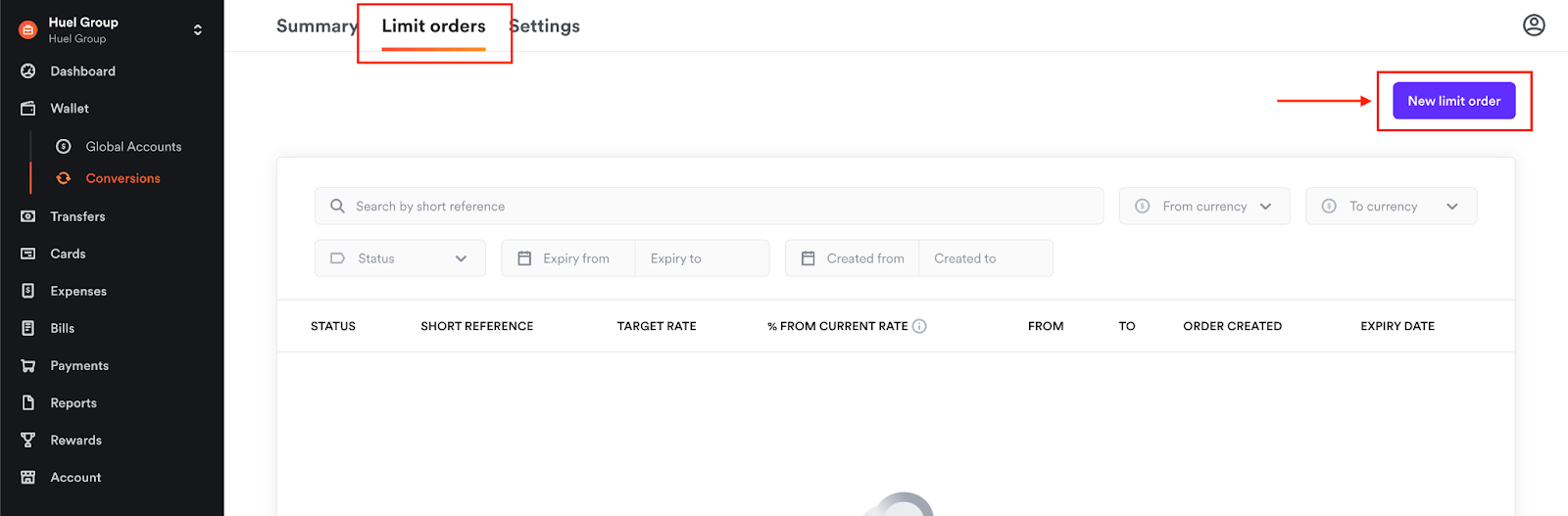Pick a date in Expiry from field
1568x516 pixels.
point(575,258)
